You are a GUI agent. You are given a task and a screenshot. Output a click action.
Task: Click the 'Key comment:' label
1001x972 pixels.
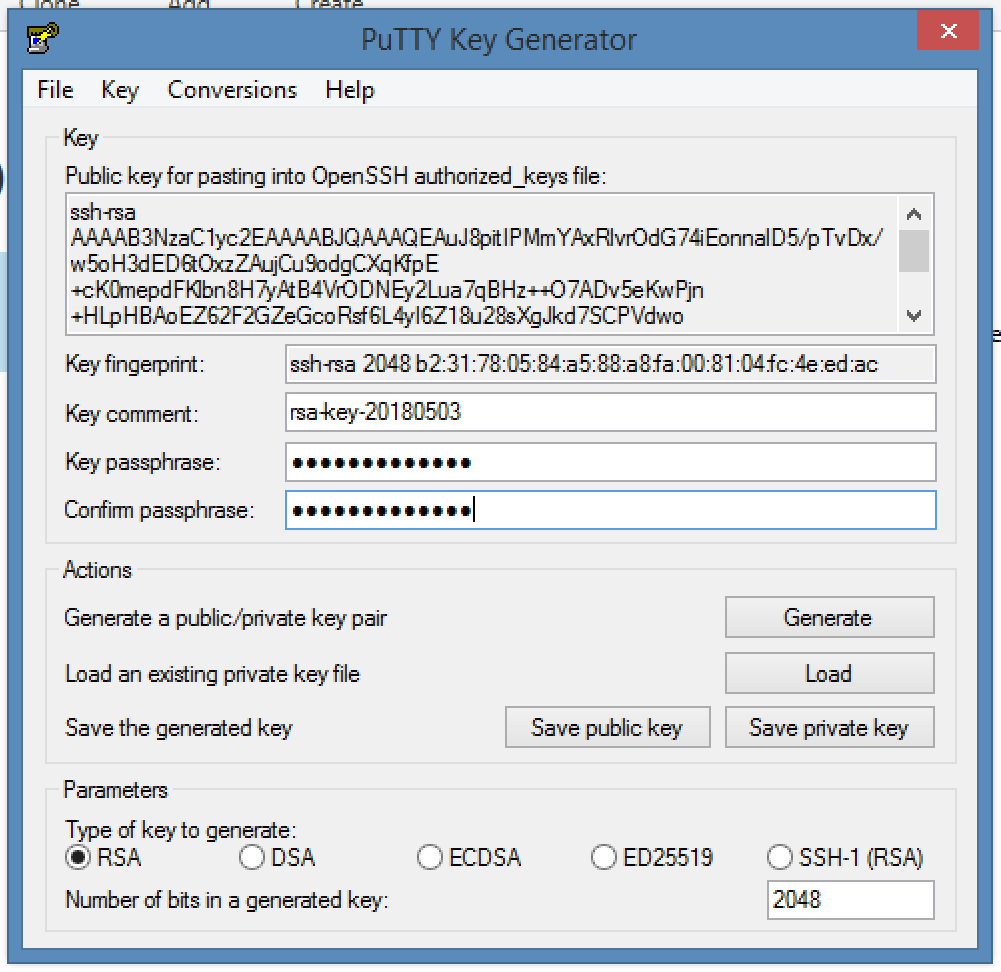pyautogui.click(x=132, y=414)
